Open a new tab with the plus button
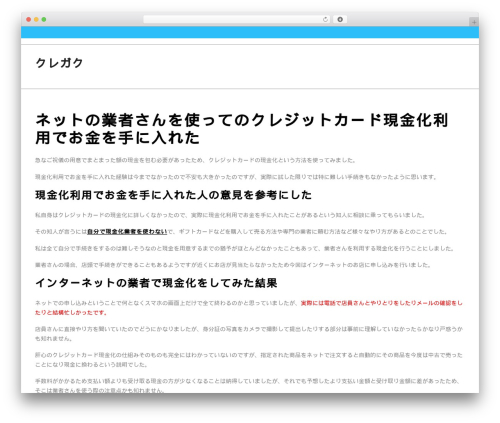Viewport: 500px width, 423px height. (474, 22)
